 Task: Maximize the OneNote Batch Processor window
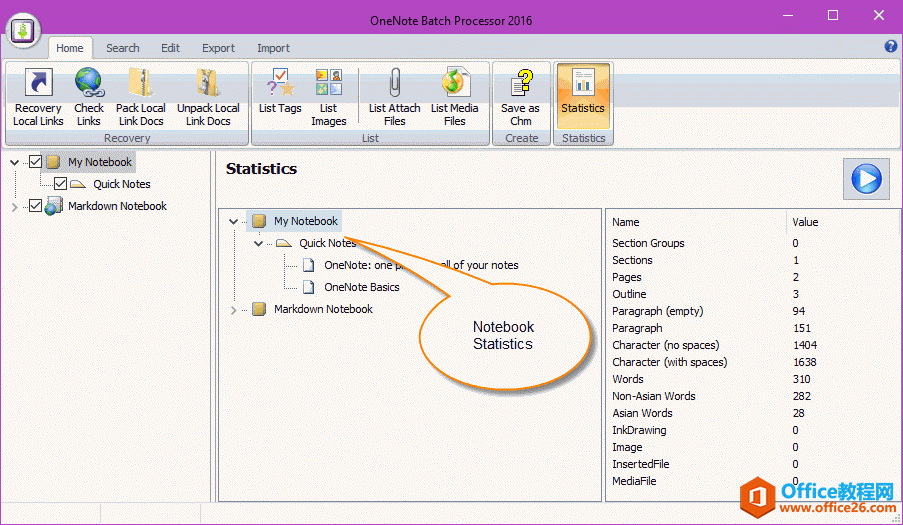[833, 15]
